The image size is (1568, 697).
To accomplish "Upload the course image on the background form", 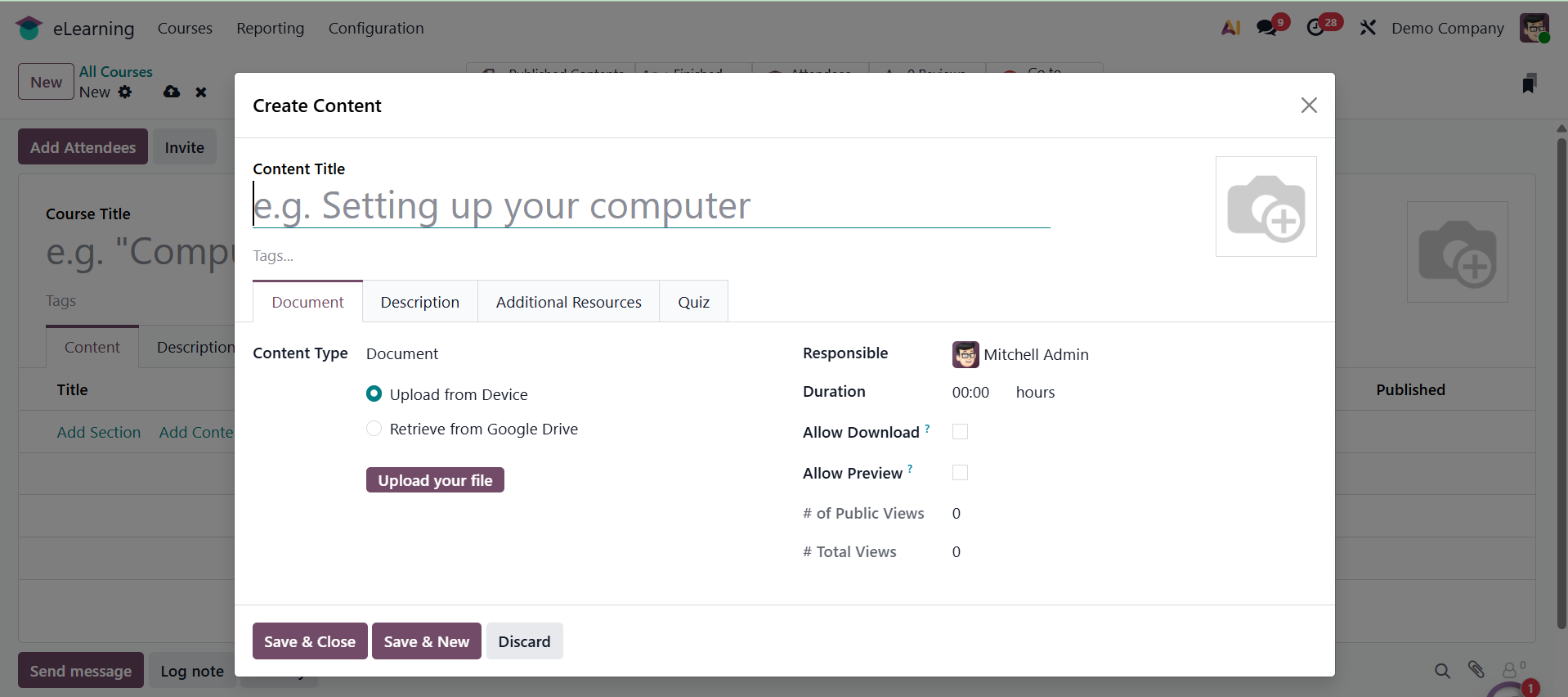I will coord(1458,252).
